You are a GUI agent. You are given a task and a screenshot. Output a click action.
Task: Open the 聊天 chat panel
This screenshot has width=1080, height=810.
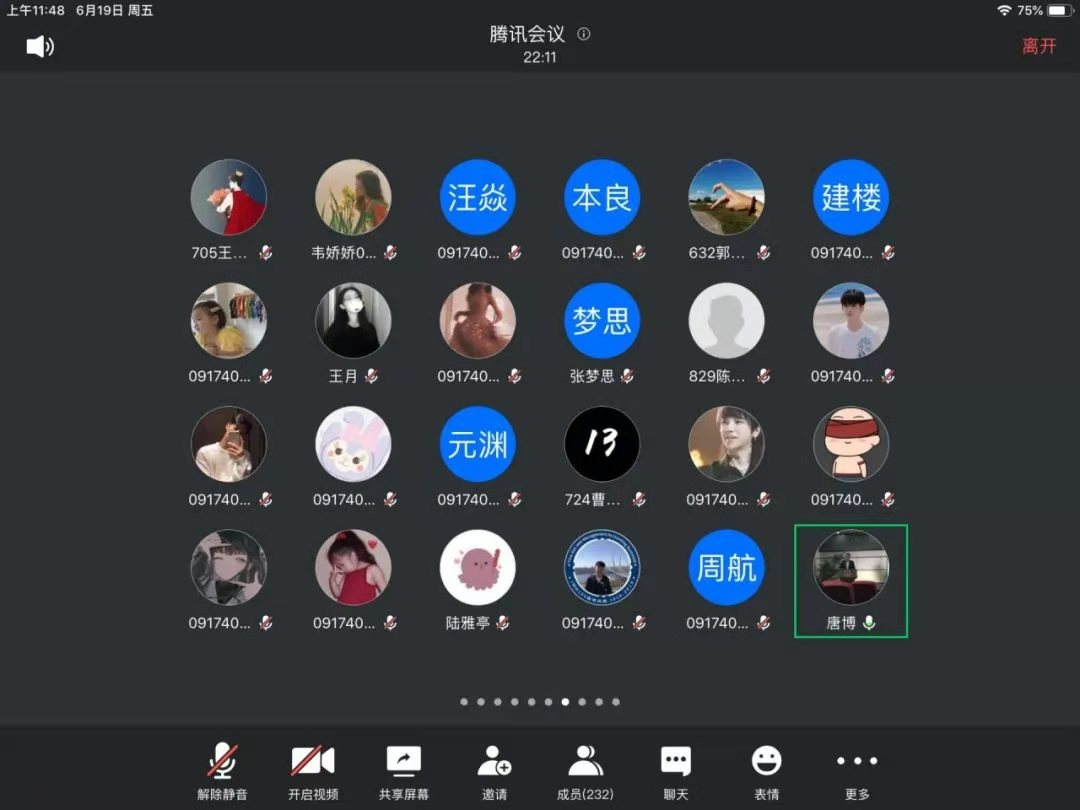pyautogui.click(x=676, y=772)
